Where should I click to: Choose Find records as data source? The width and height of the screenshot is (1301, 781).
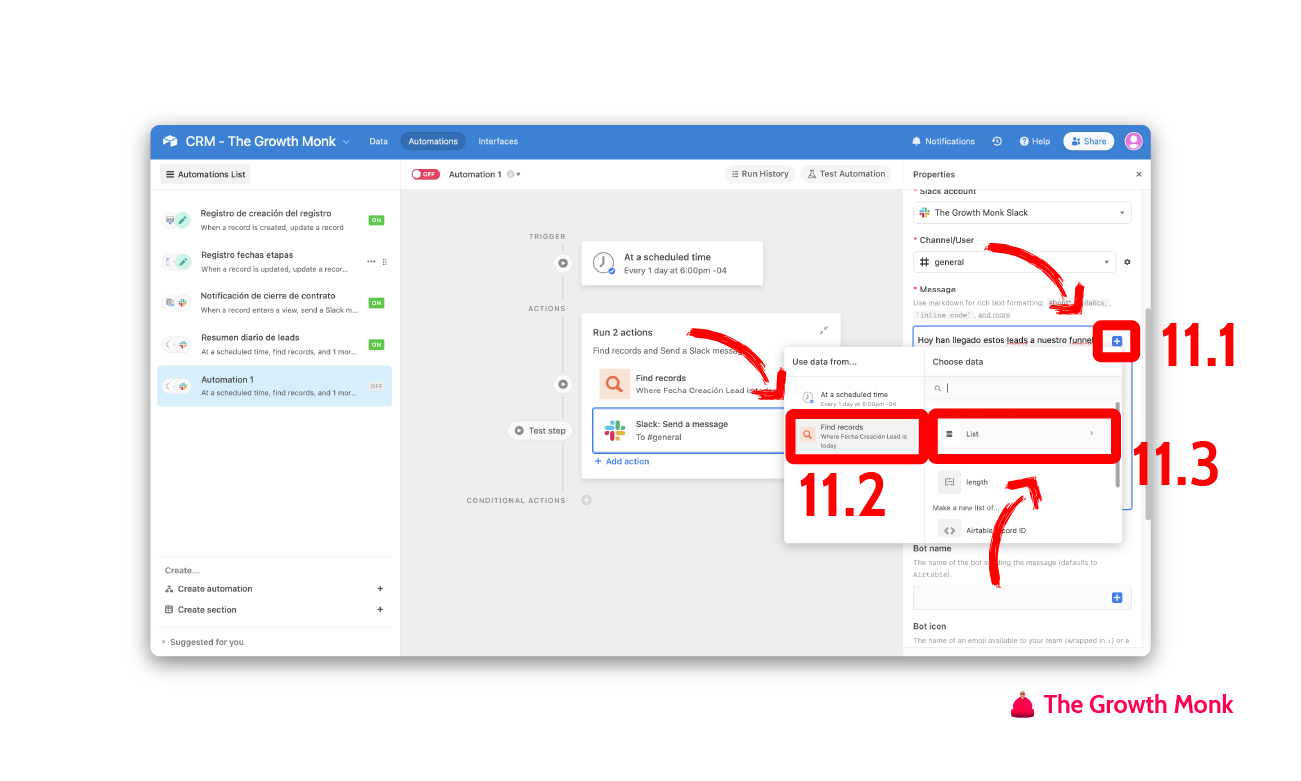point(853,435)
